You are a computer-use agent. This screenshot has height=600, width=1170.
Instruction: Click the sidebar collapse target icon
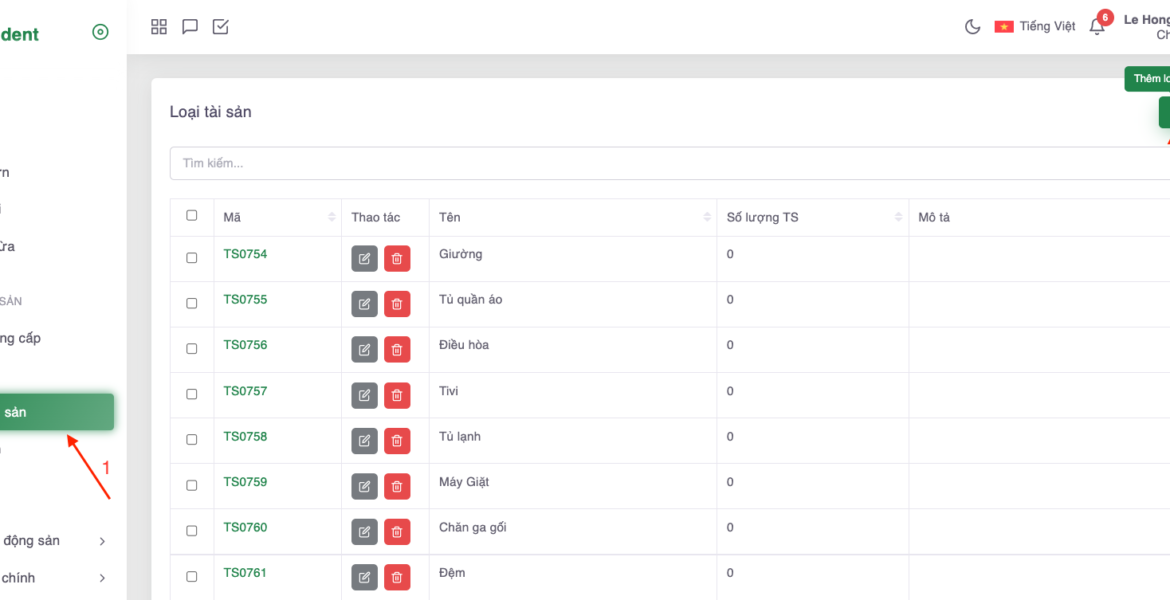coord(100,32)
